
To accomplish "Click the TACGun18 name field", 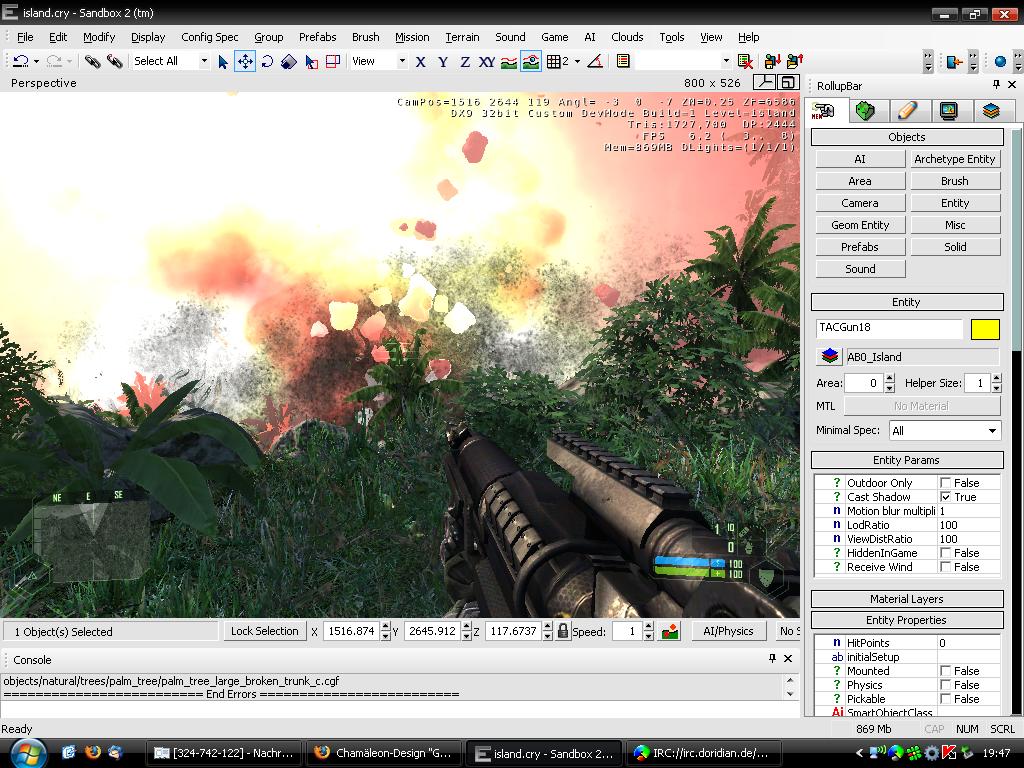I will (x=889, y=328).
